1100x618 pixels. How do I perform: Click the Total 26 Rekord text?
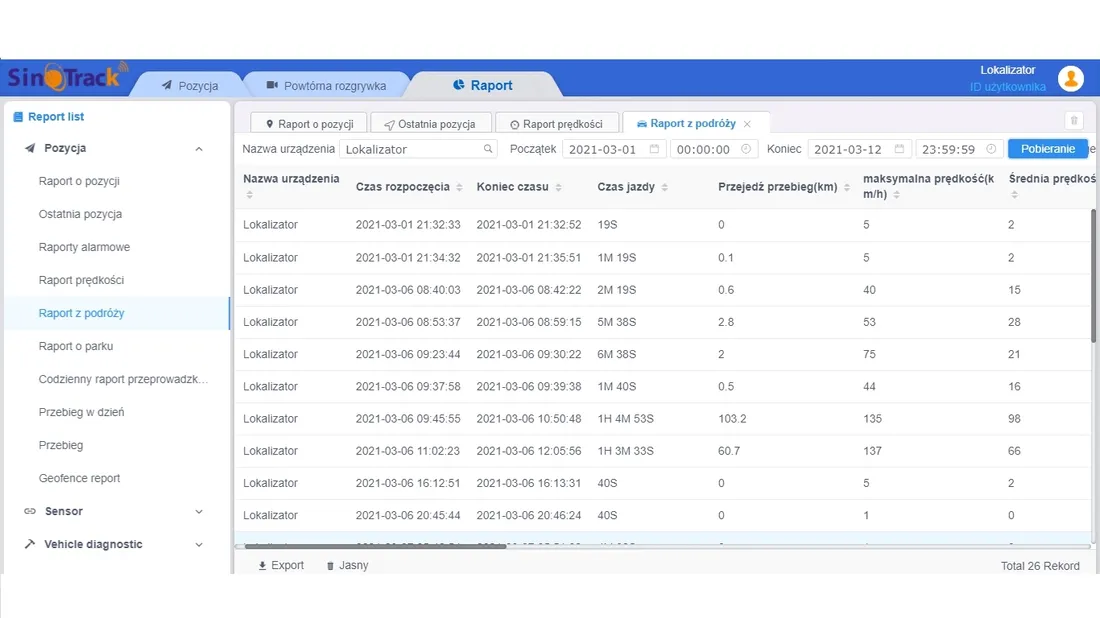click(x=1040, y=566)
